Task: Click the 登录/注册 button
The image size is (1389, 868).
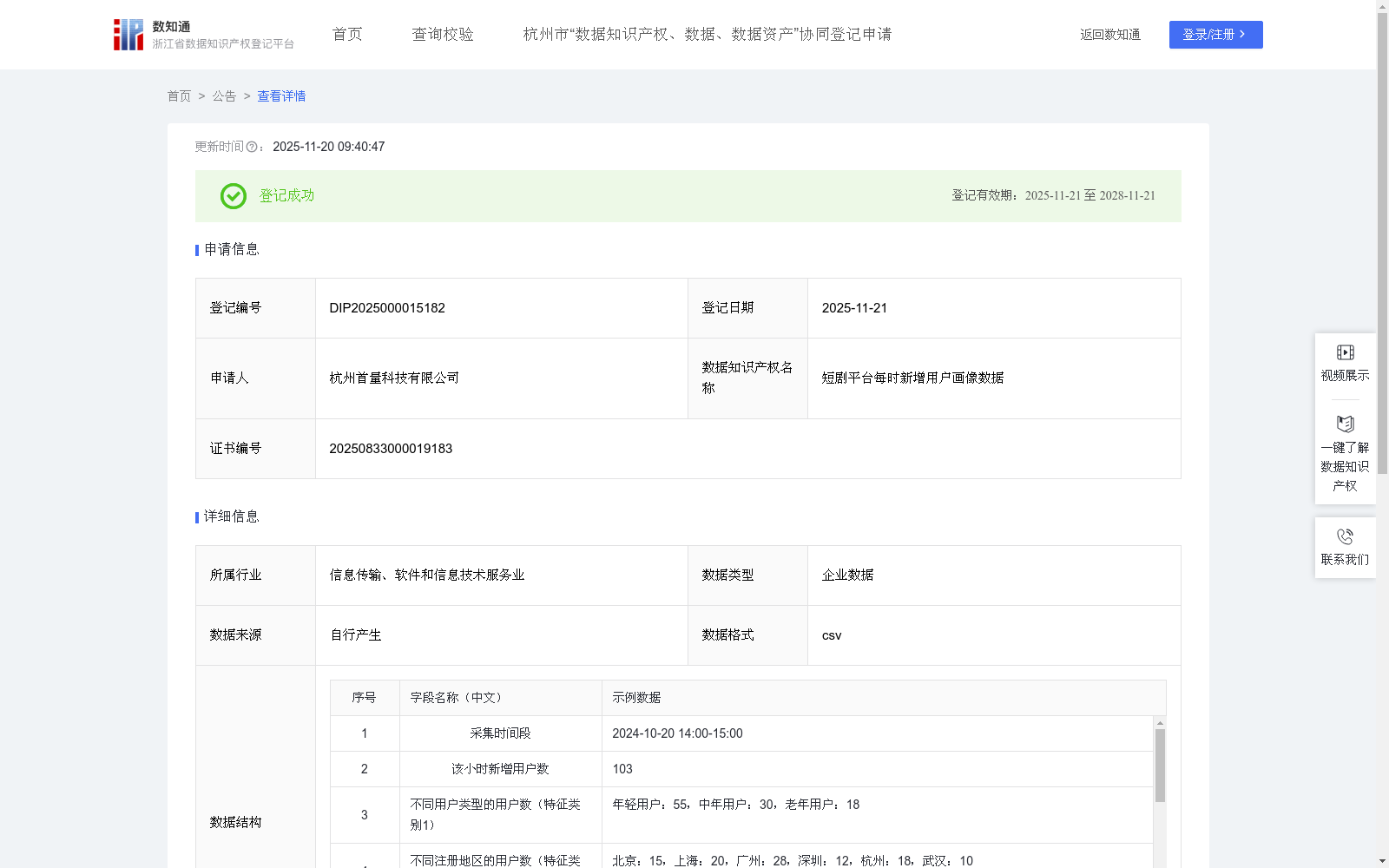Action: [1215, 35]
